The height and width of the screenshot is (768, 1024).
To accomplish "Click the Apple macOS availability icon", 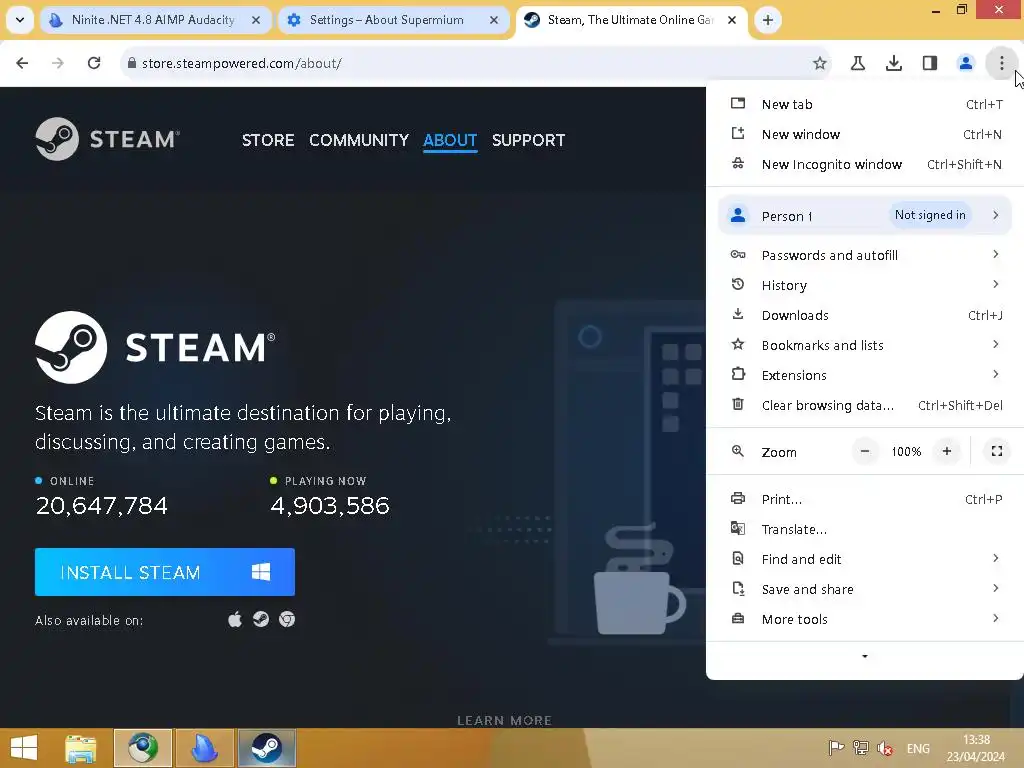I will pos(235,619).
